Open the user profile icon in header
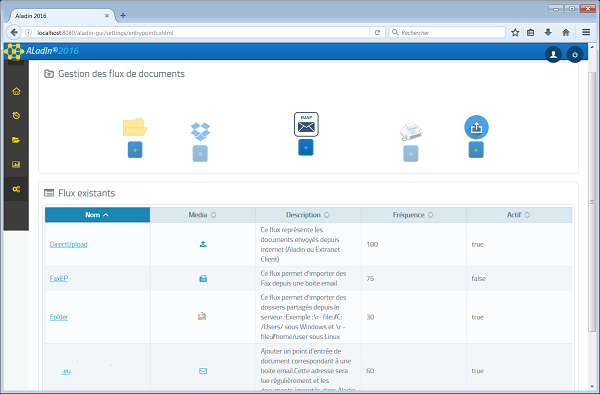This screenshot has width=600, height=394. tap(553, 55)
